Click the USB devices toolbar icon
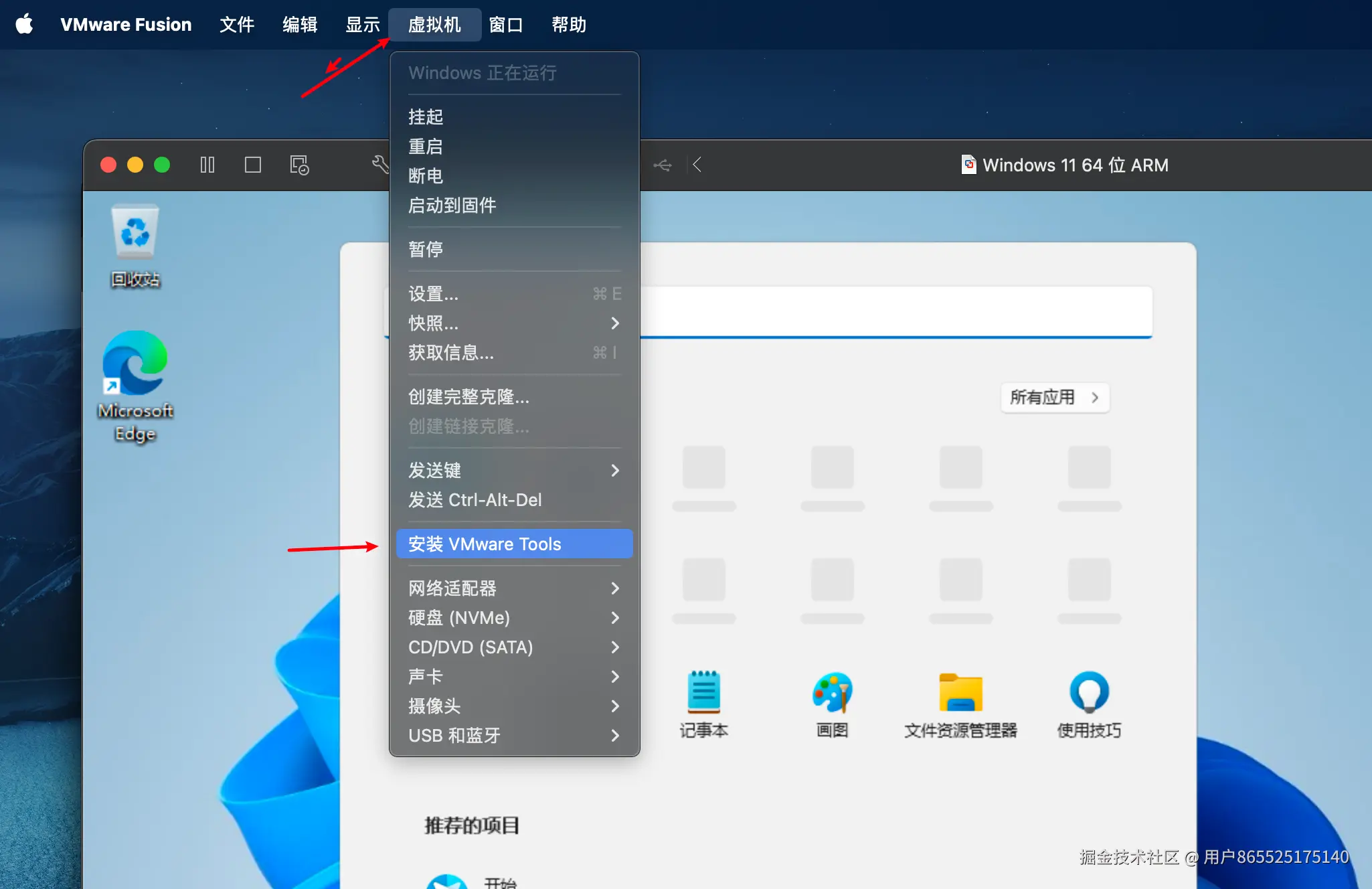The image size is (1372, 889). (663, 165)
